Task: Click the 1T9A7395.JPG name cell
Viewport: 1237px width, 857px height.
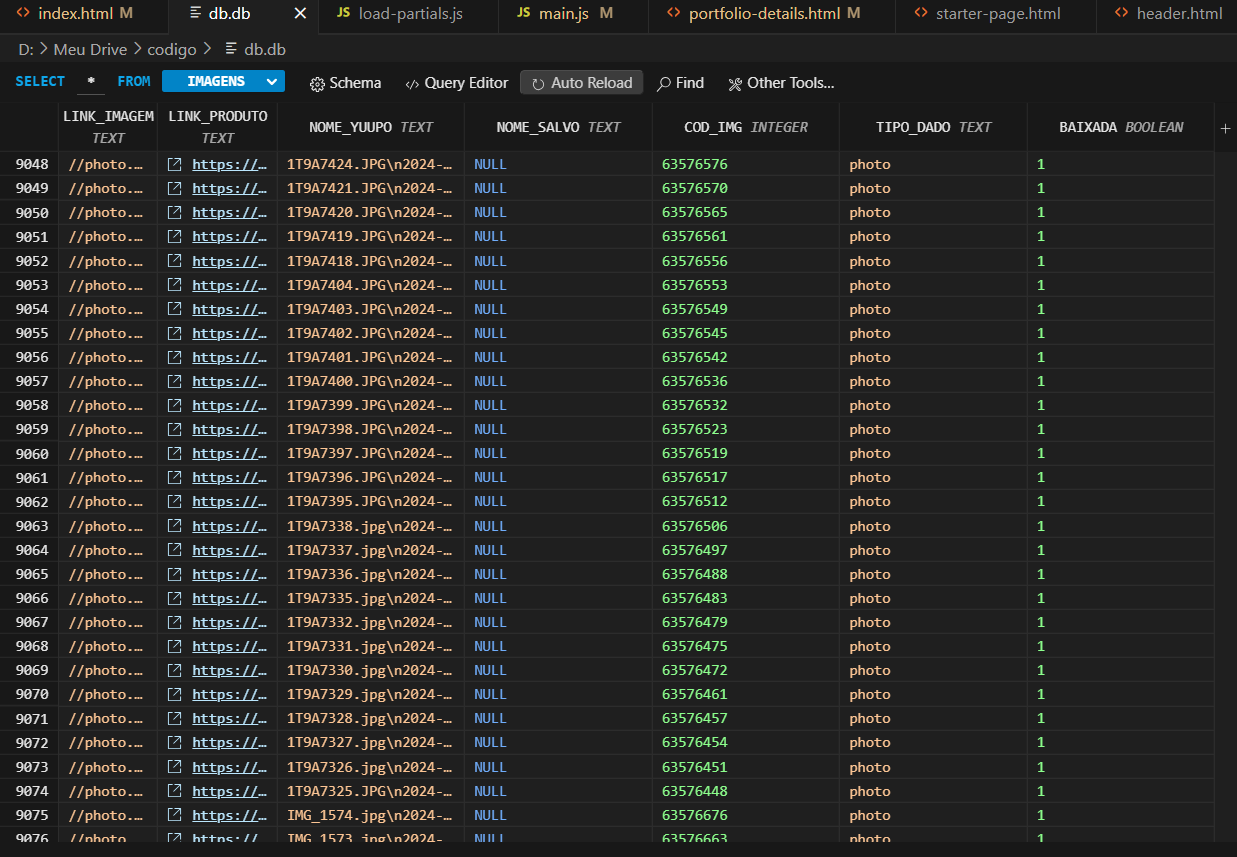Action: click(371, 501)
